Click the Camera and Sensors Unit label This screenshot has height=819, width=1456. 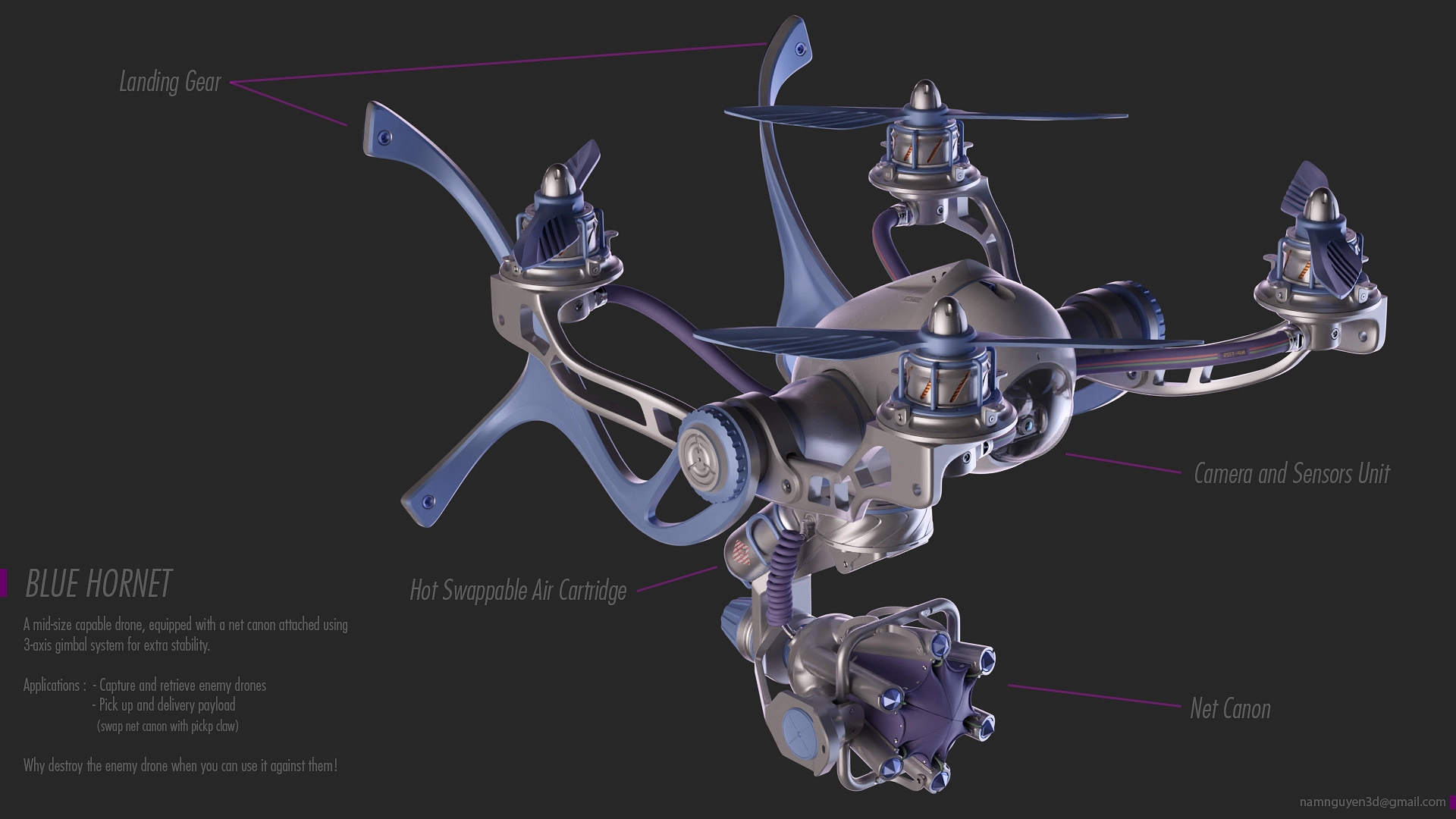pyautogui.click(x=1291, y=474)
